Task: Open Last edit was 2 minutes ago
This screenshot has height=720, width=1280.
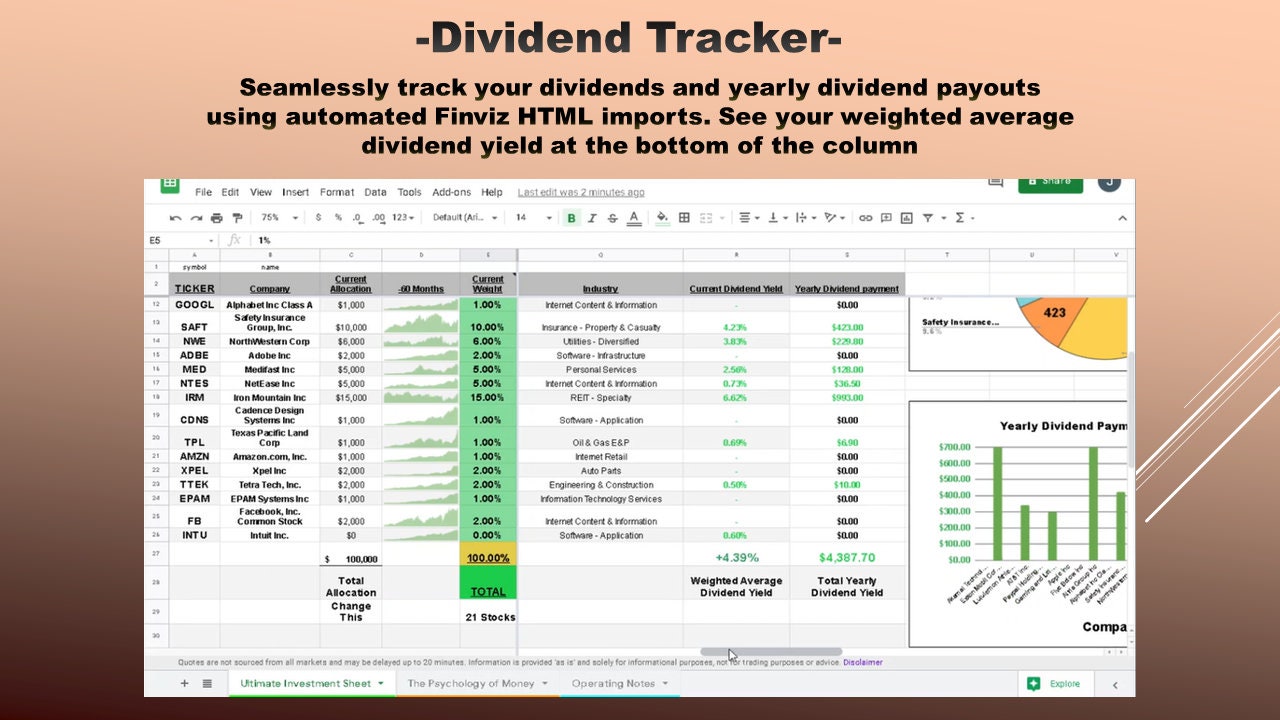Action: (581, 192)
